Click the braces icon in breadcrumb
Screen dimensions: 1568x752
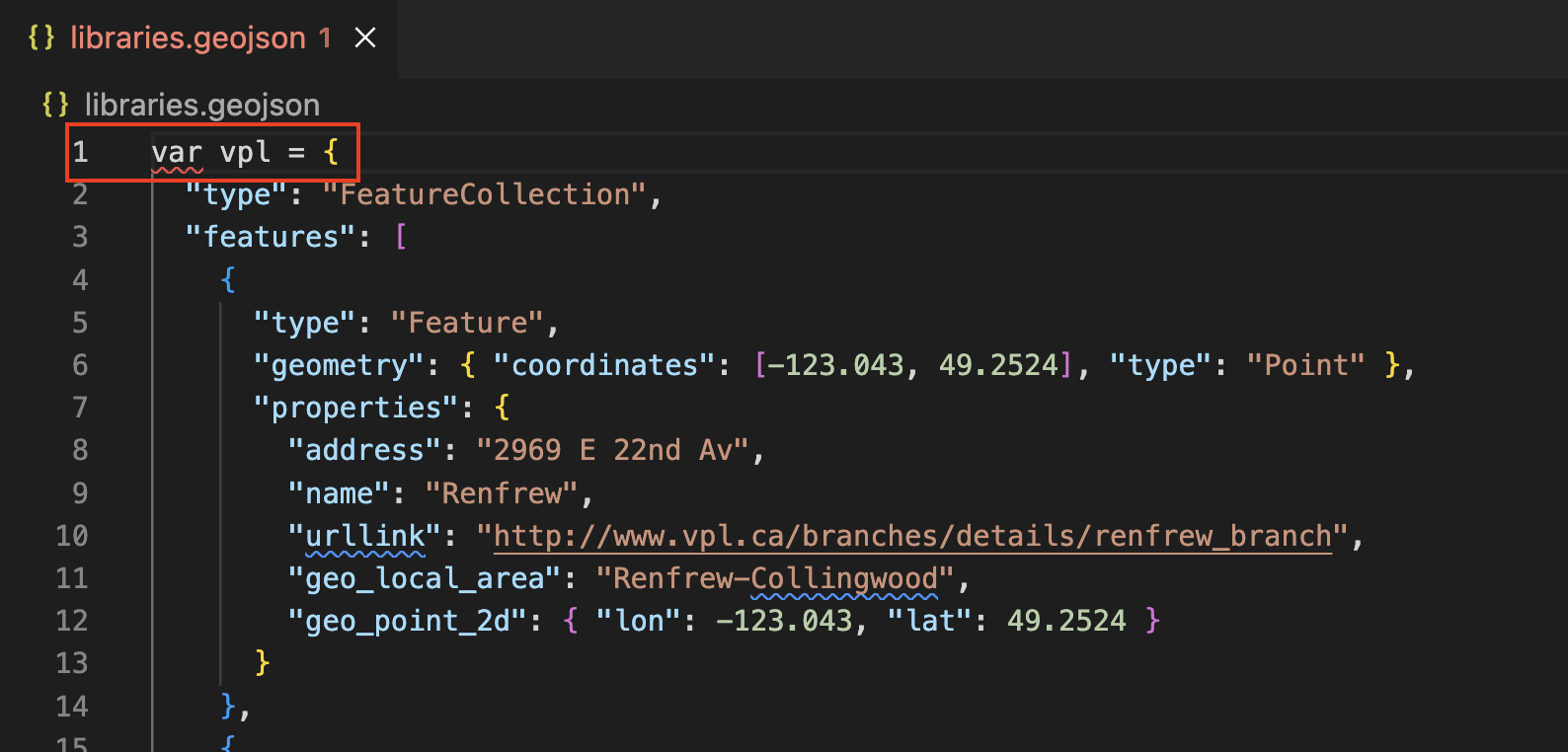[55, 105]
